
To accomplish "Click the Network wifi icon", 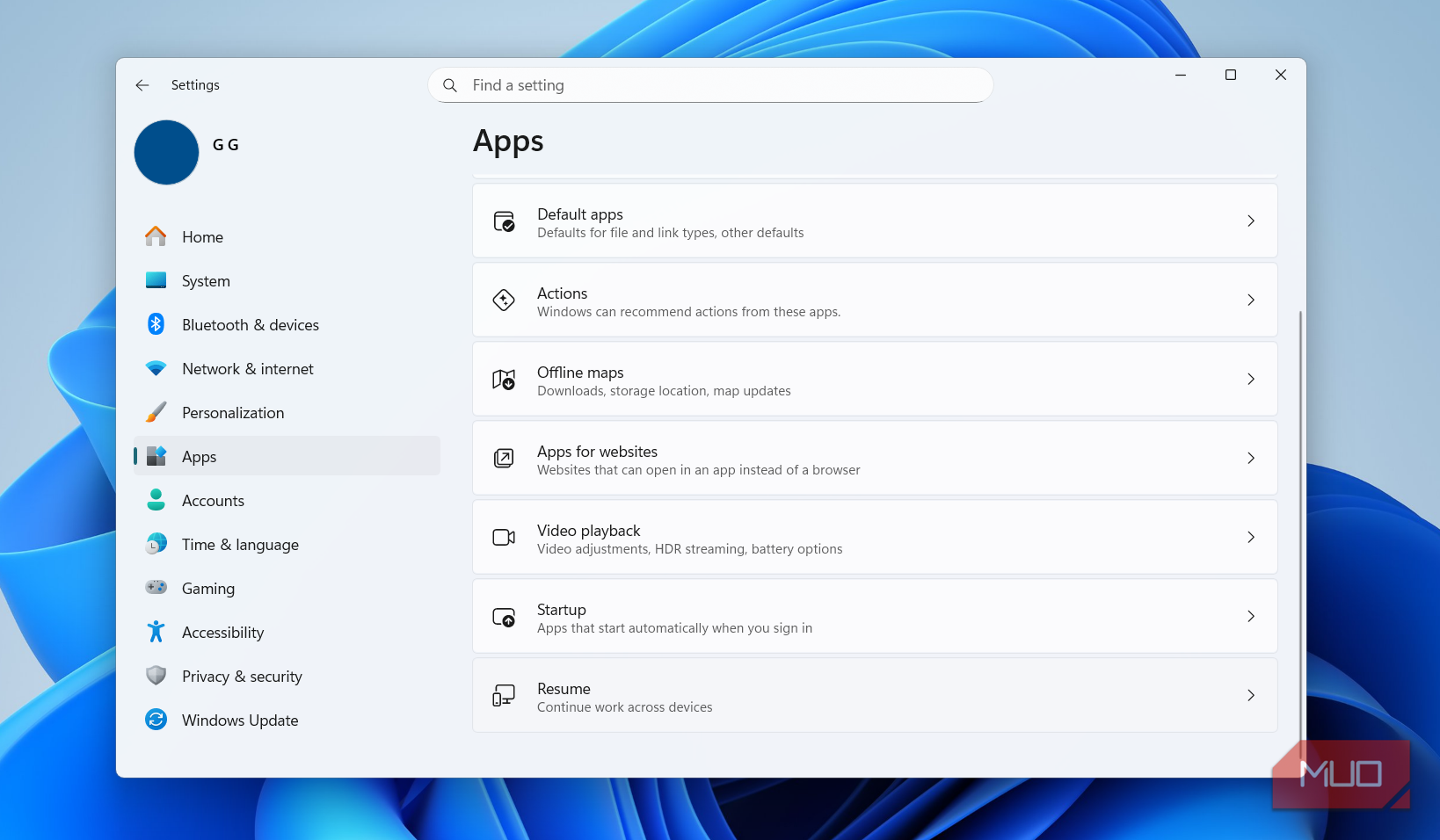I will (x=156, y=368).
